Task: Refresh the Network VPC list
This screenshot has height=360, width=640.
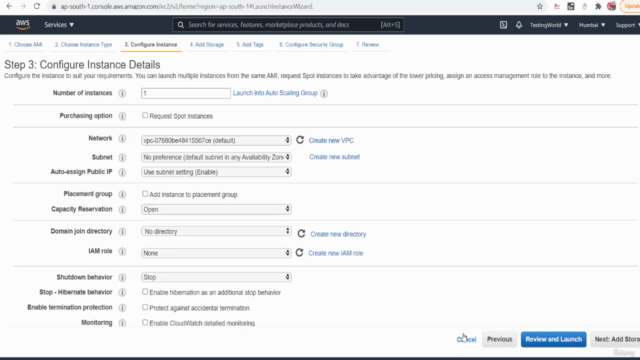Action: point(300,140)
